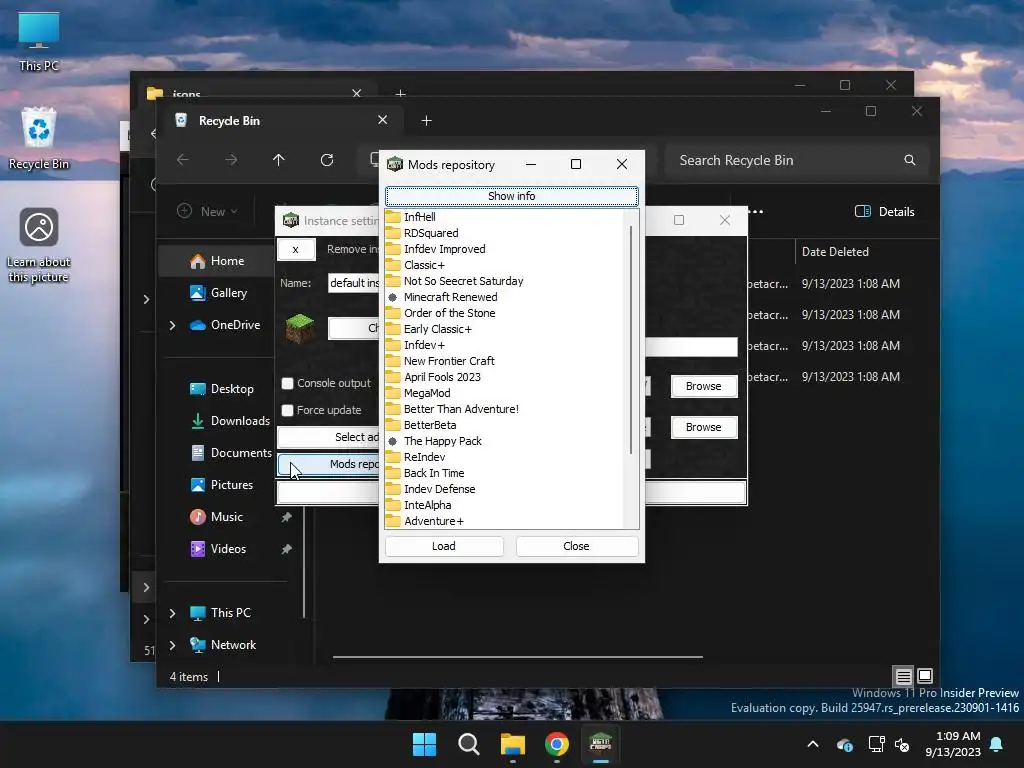Click the Mods repository list scrollbar
This screenshot has height=768, width=1024.
[x=631, y=340]
